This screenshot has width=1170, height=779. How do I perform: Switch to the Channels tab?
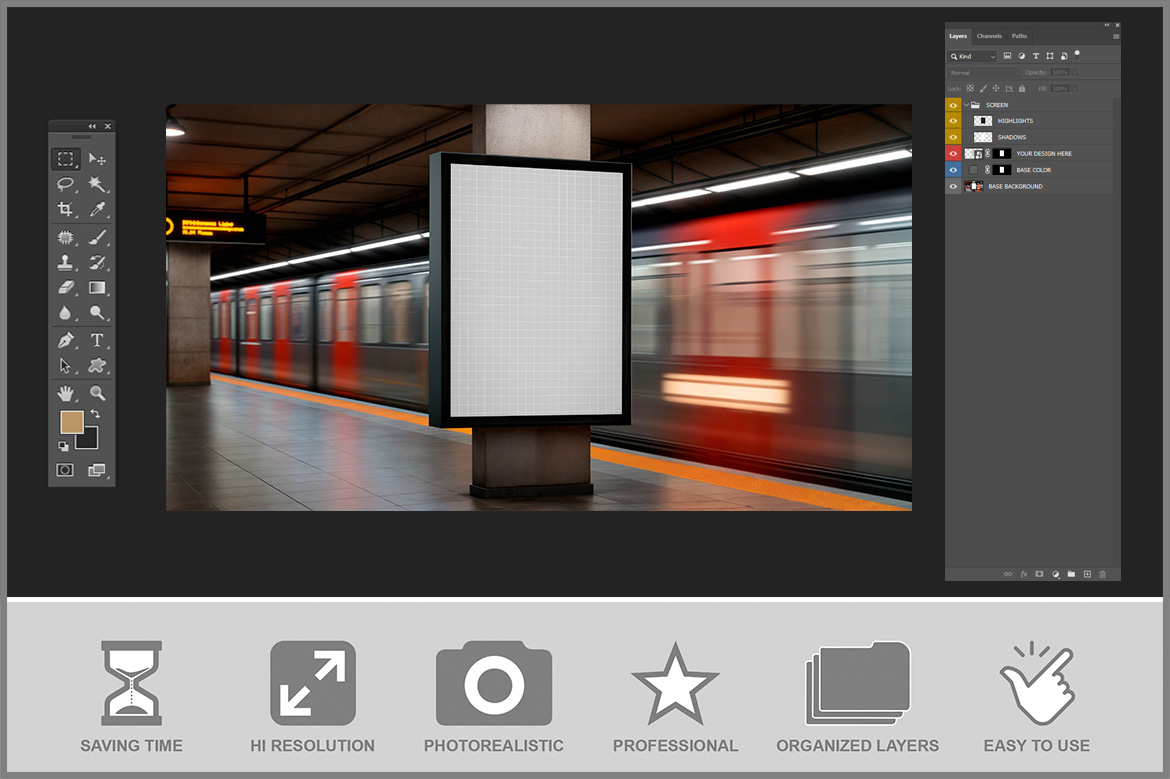pyautogui.click(x=989, y=36)
